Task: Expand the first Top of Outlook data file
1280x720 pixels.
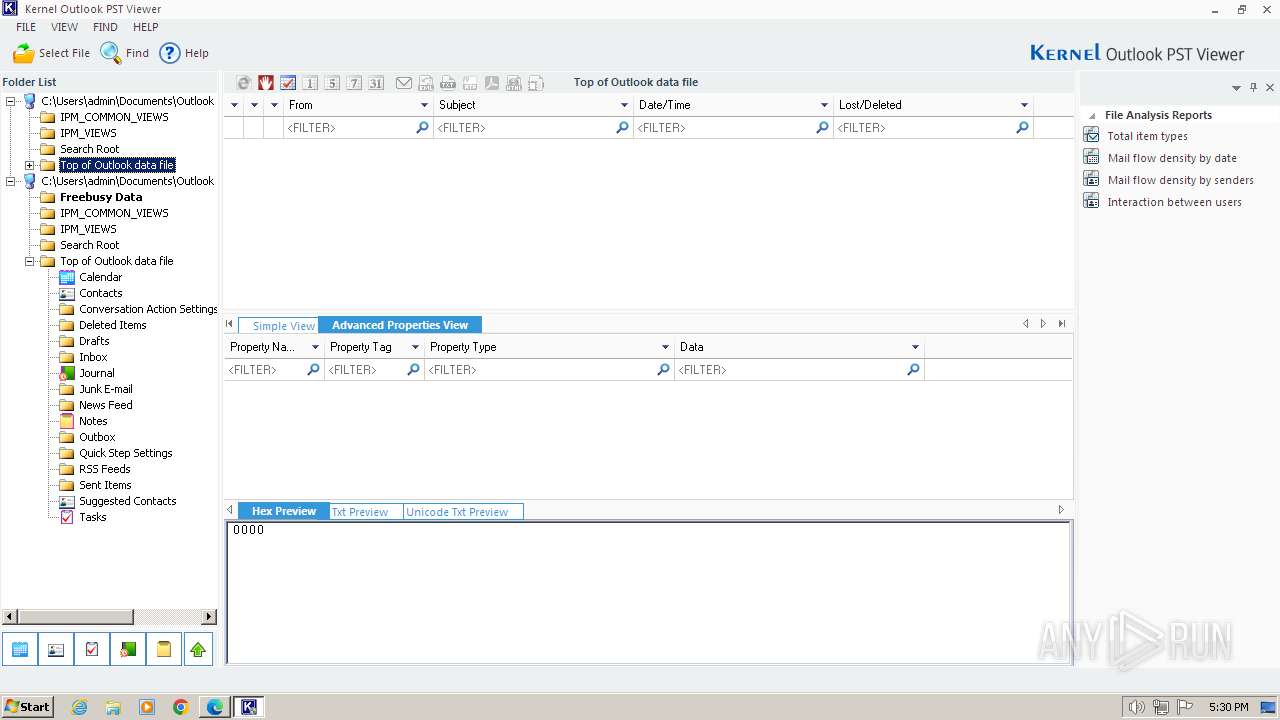Action: (30, 165)
